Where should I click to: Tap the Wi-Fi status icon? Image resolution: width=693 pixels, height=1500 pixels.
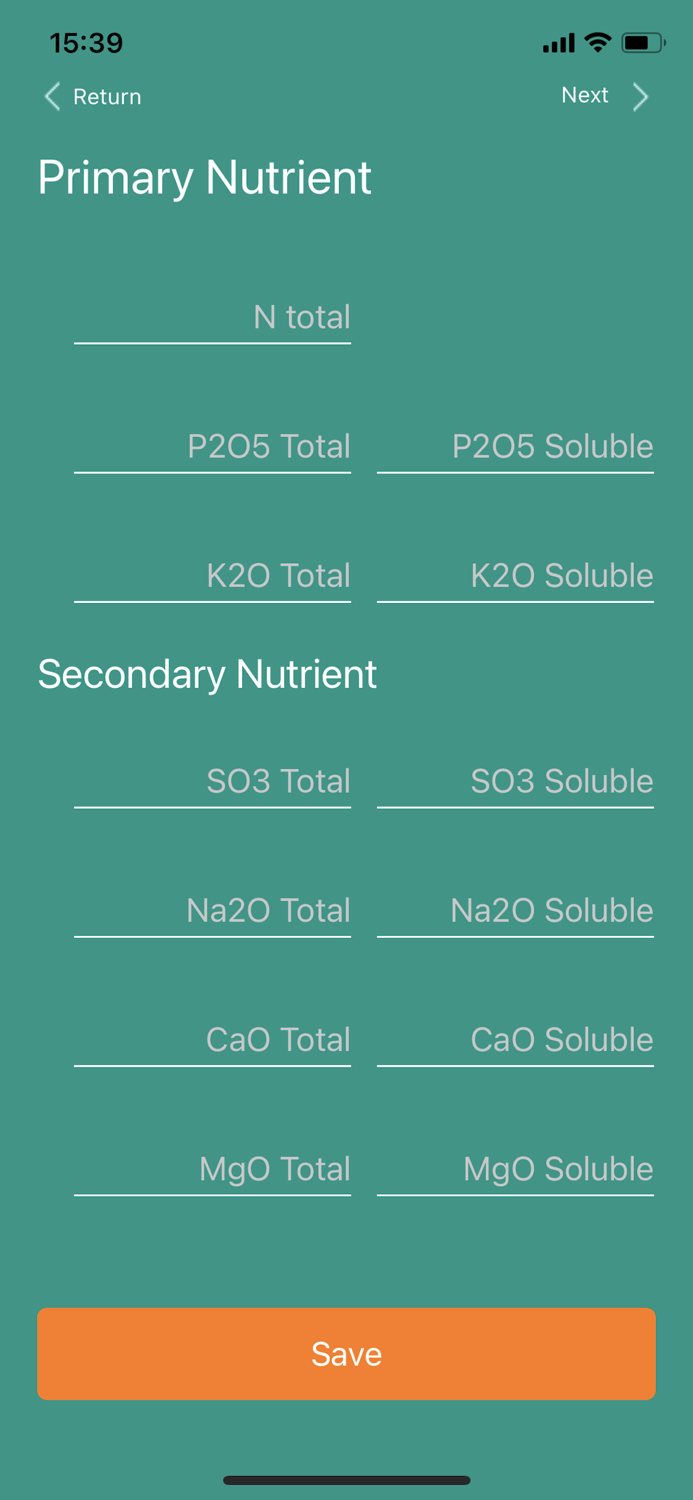tap(598, 42)
